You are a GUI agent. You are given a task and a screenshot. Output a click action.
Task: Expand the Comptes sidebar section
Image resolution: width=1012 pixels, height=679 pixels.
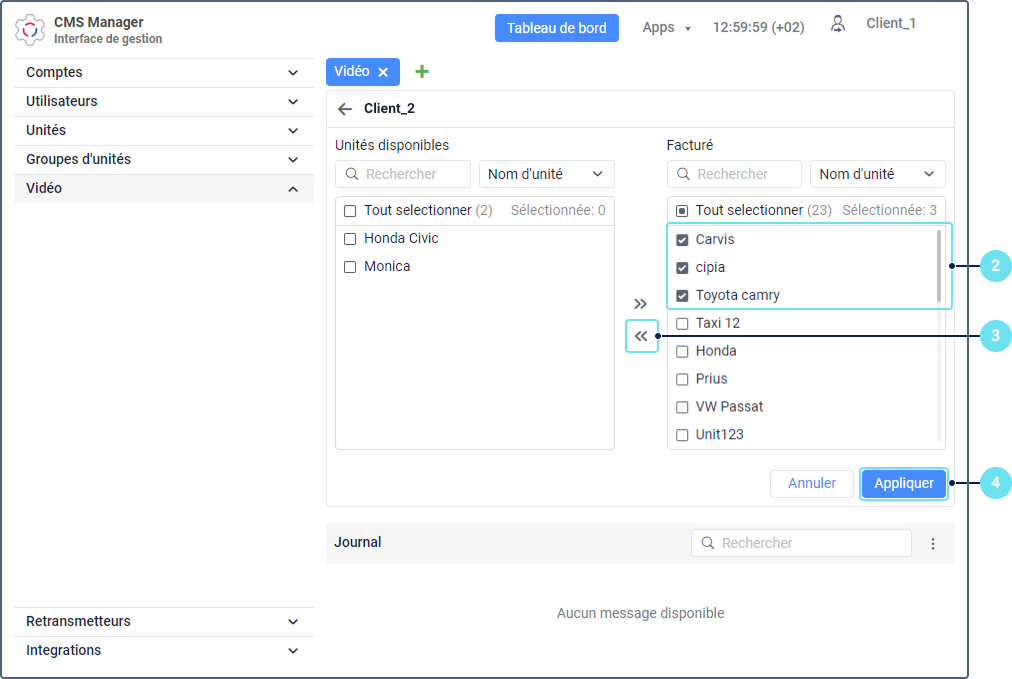(163, 72)
